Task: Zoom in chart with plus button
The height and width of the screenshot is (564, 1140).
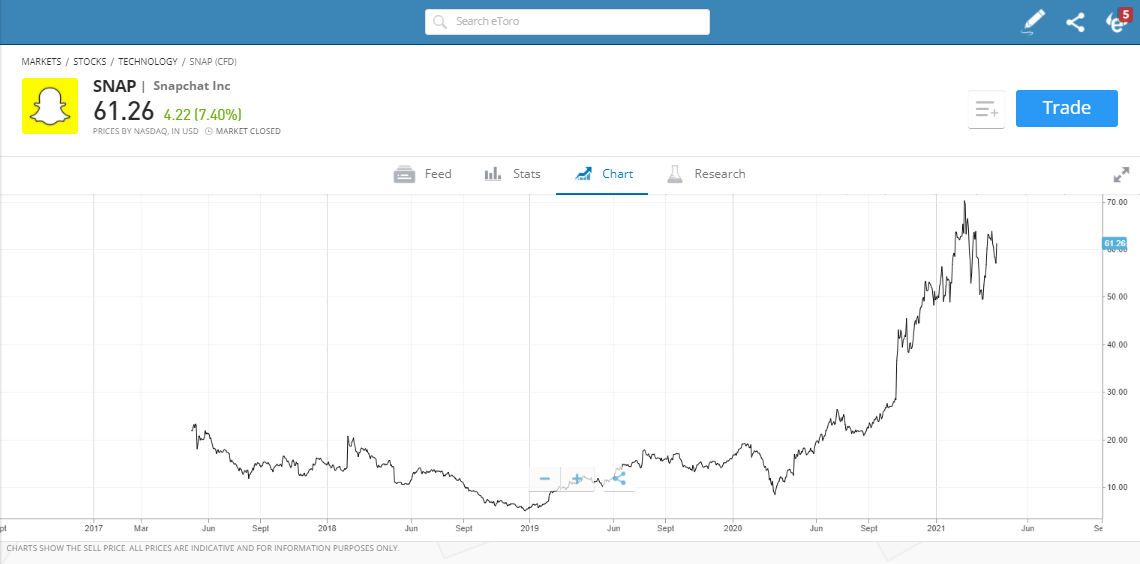Action: click(577, 479)
